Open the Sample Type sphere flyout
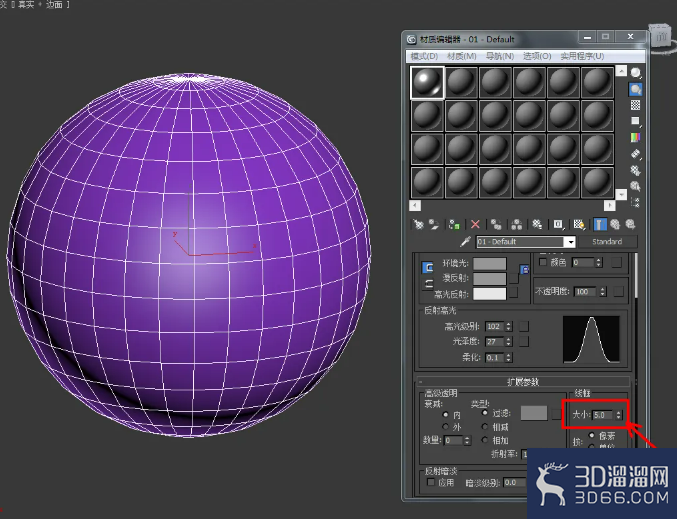The height and width of the screenshot is (519, 677). point(636,73)
